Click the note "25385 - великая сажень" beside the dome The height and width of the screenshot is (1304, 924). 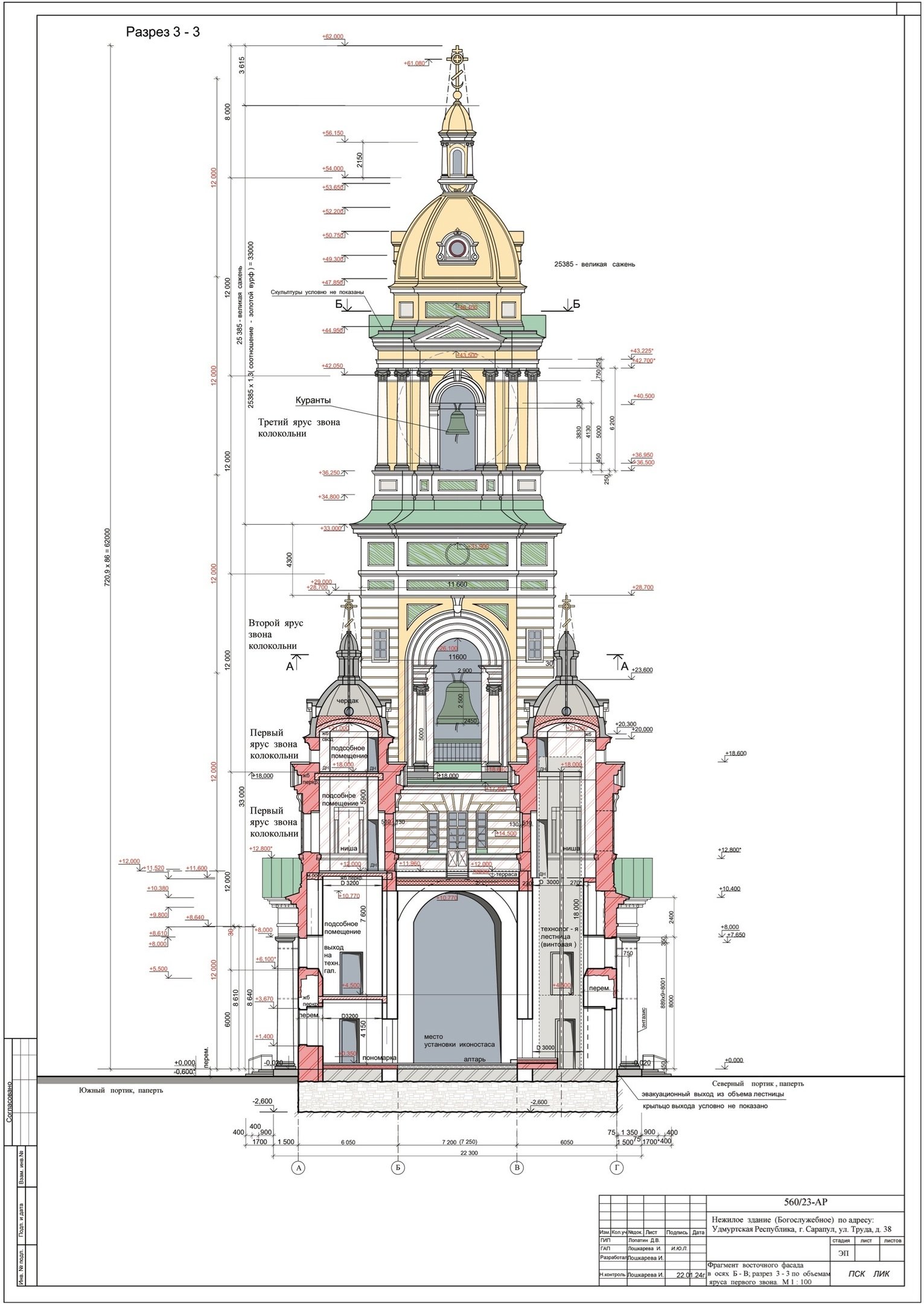point(595,264)
